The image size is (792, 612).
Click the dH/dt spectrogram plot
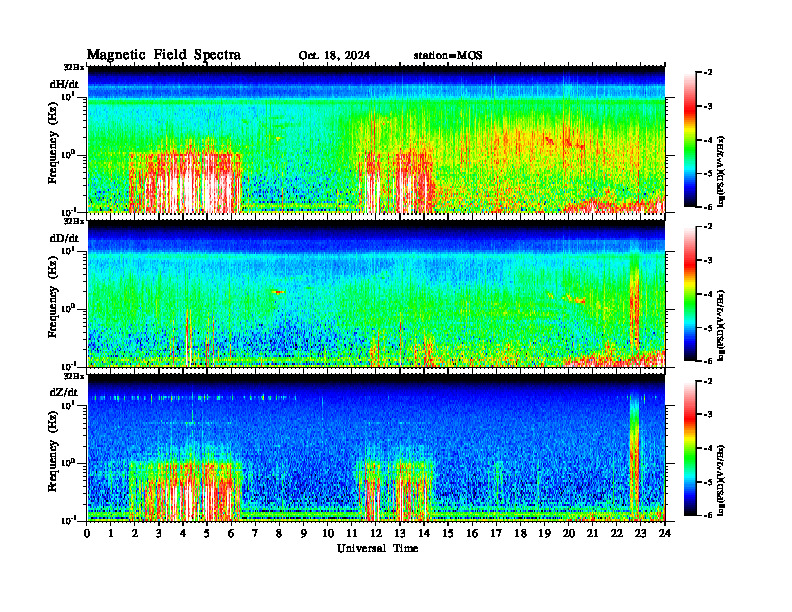376,139
